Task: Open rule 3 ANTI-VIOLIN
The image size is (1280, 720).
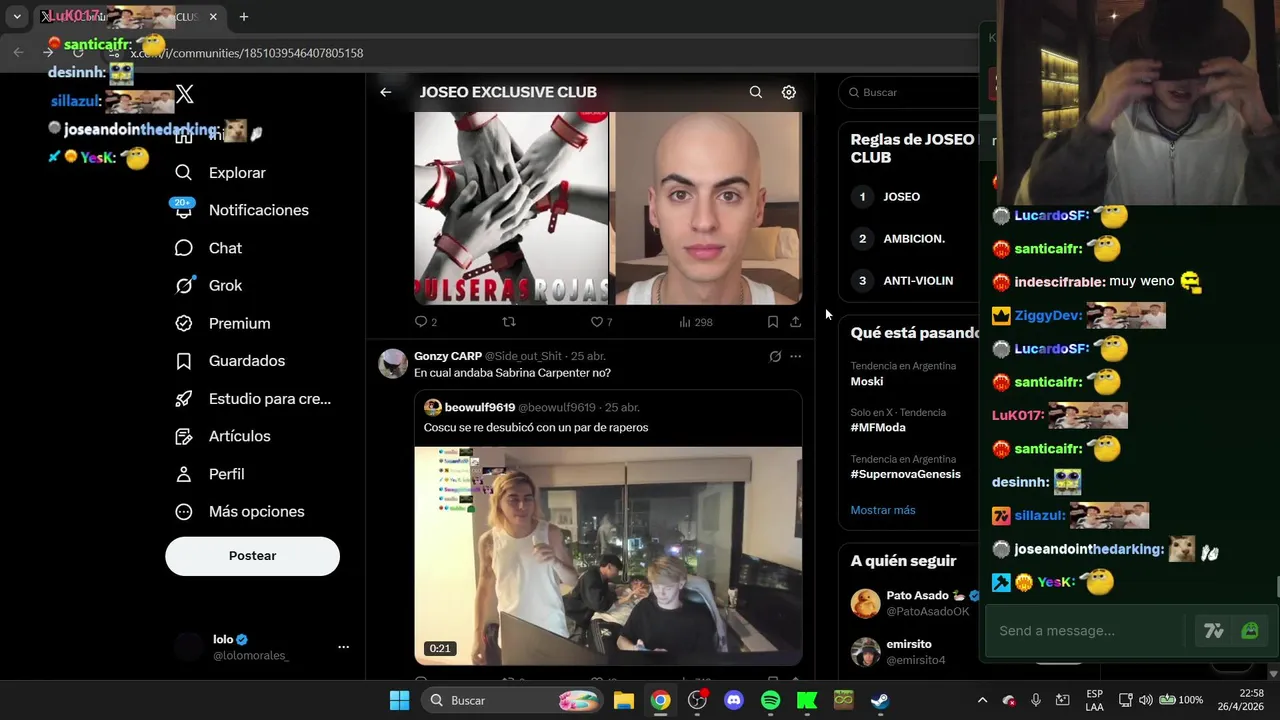Action: click(x=917, y=281)
